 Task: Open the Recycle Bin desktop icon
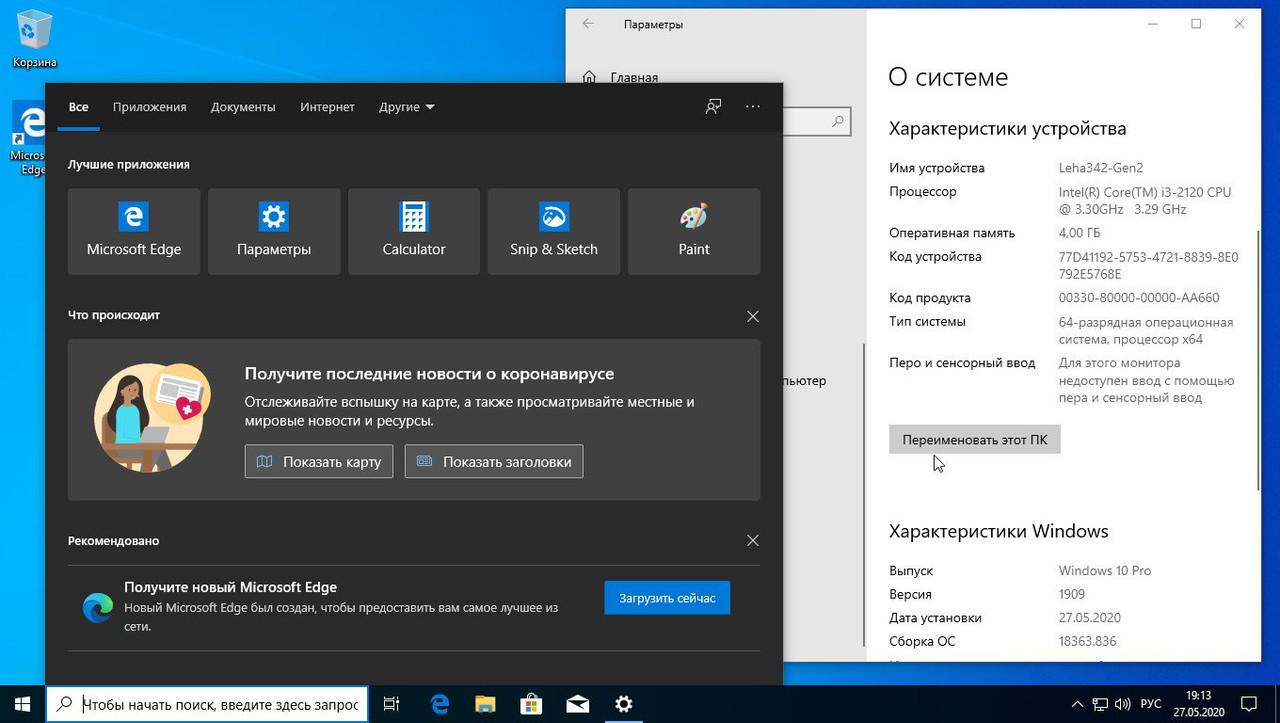coord(33,38)
